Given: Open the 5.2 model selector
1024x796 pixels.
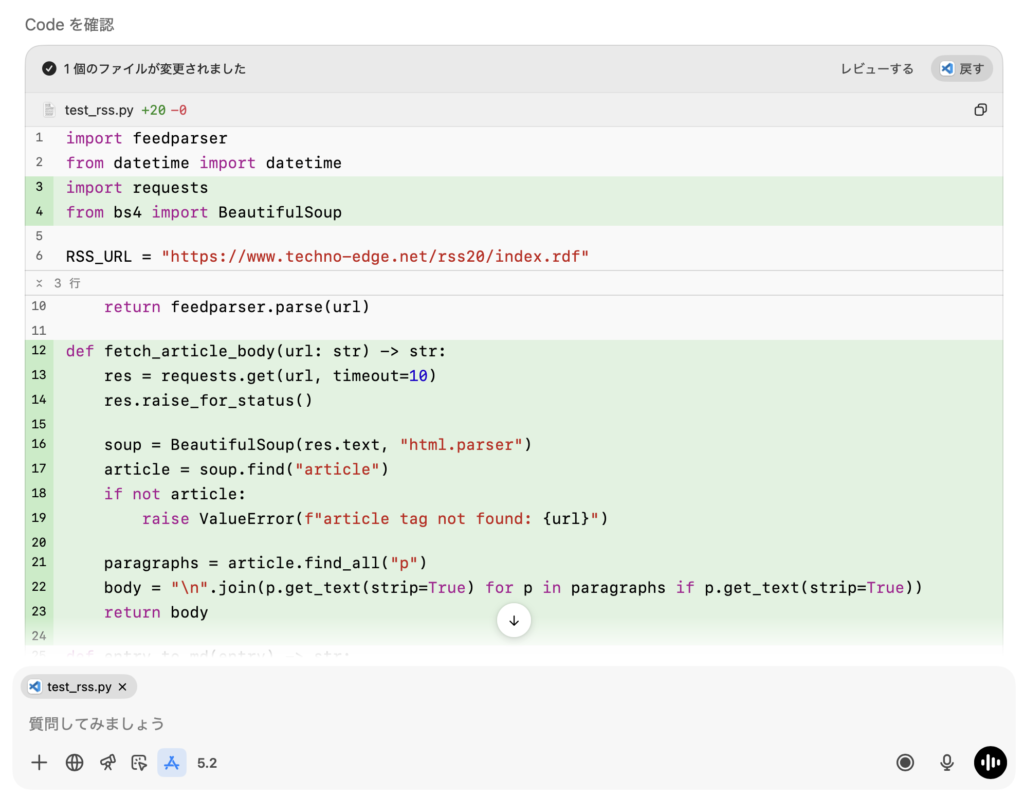Looking at the screenshot, I should click(x=207, y=763).
